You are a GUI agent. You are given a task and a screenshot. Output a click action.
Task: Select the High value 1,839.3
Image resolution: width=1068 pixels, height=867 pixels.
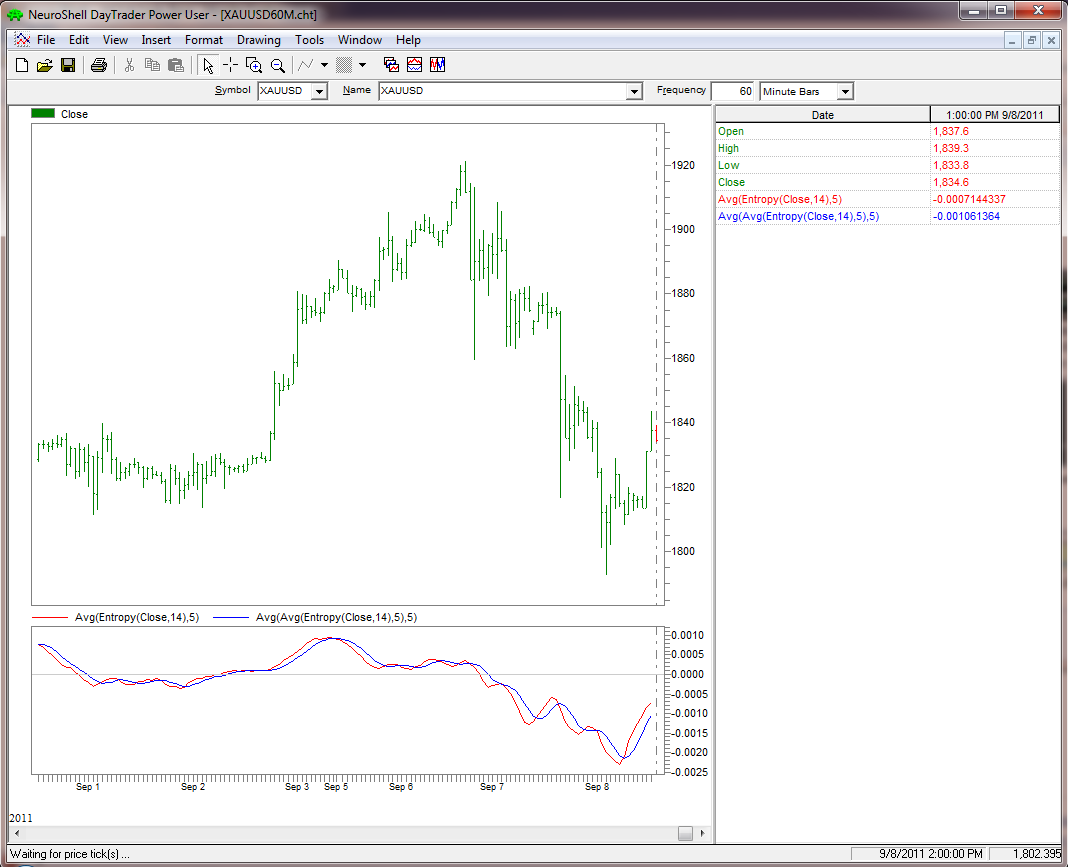click(951, 148)
